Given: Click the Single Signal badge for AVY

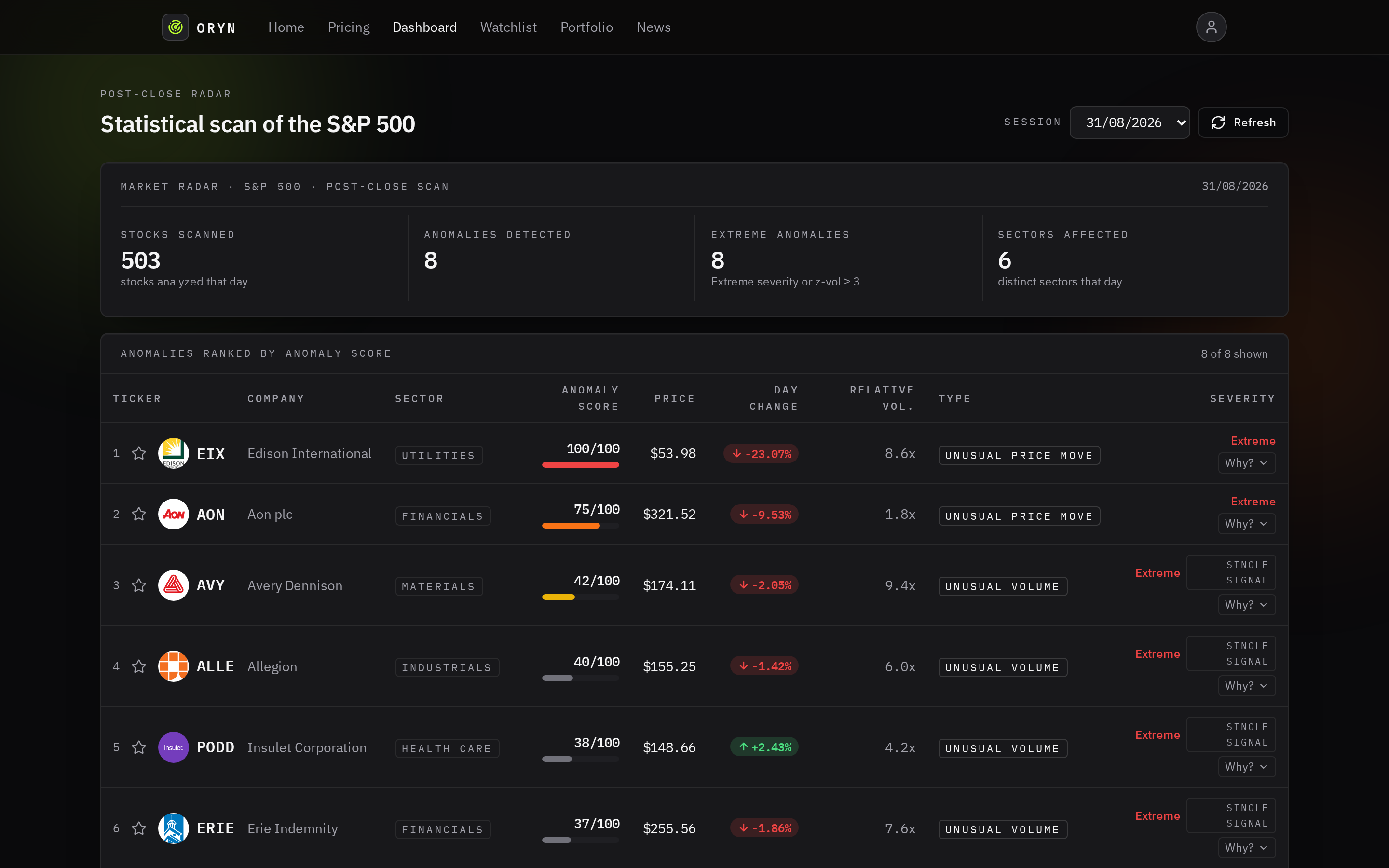Looking at the screenshot, I should (x=1231, y=572).
